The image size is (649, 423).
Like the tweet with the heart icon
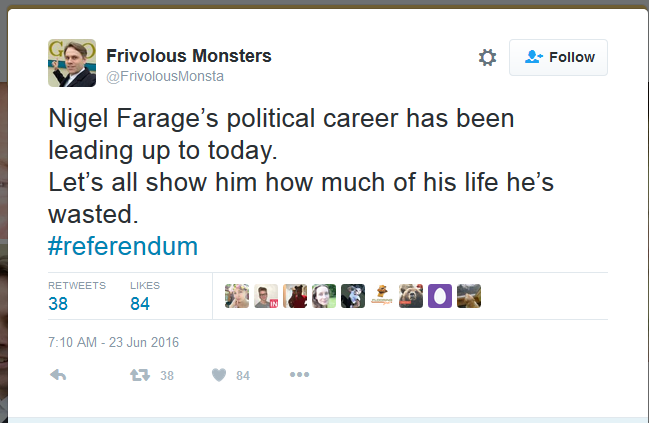(x=219, y=375)
